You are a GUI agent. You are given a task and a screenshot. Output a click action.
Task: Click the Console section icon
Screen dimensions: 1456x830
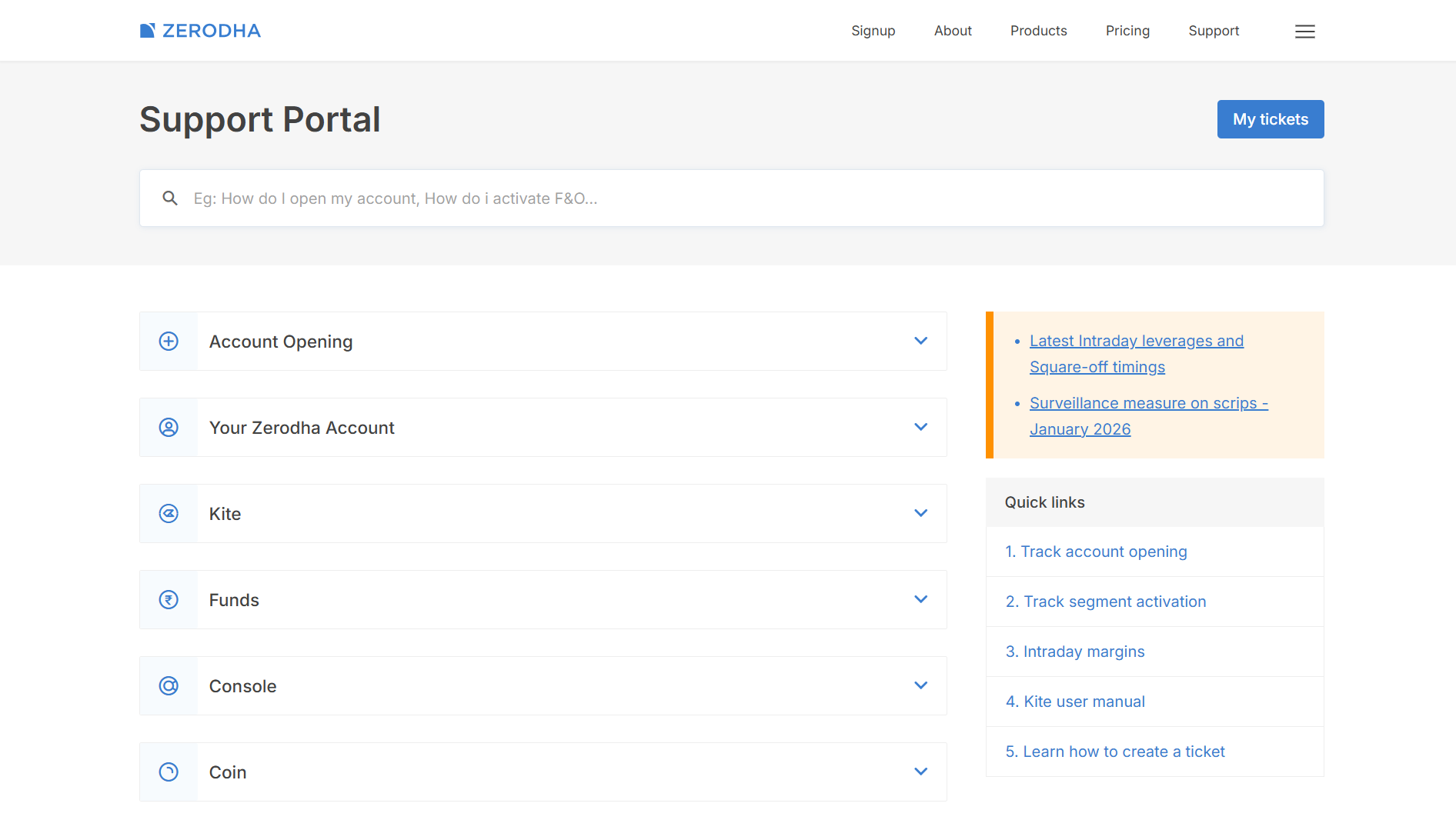[169, 685]
